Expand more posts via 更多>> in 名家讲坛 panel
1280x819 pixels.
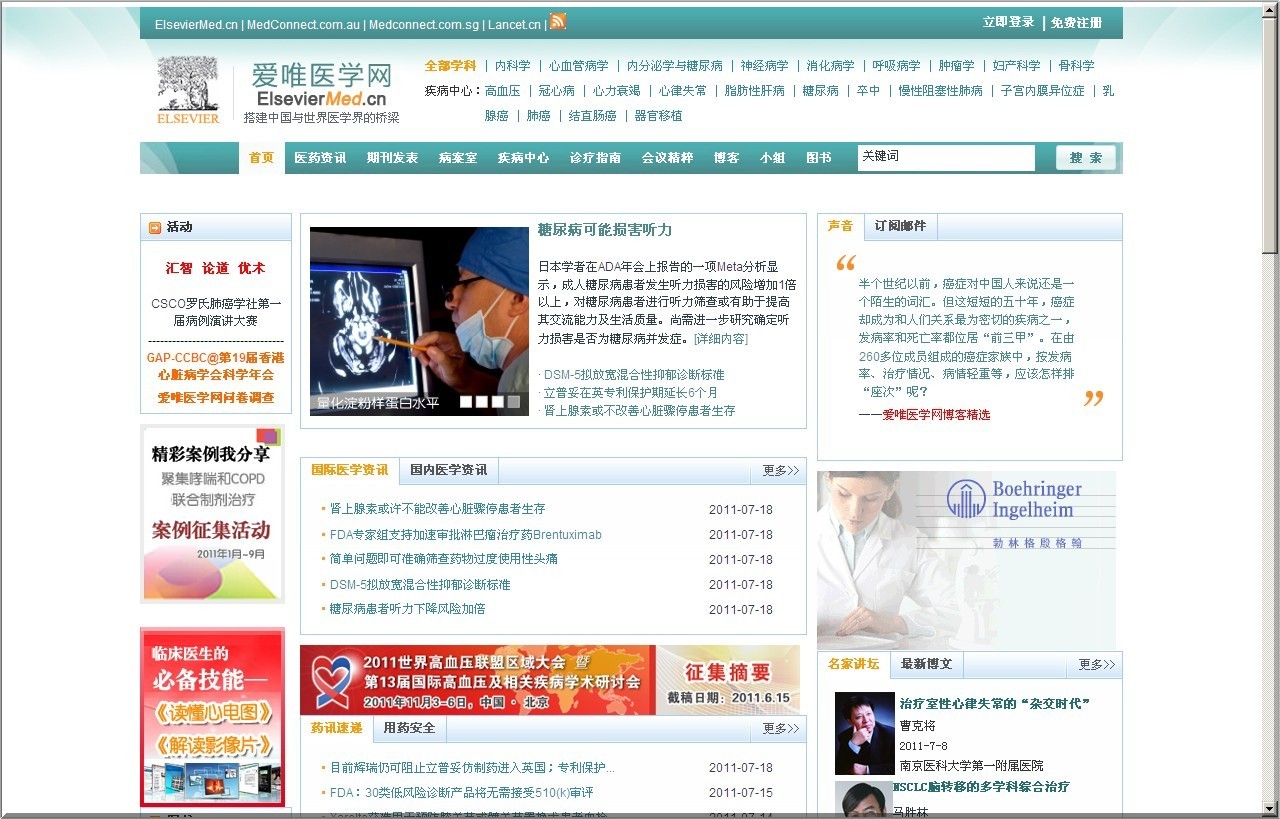pos(1096,664)
